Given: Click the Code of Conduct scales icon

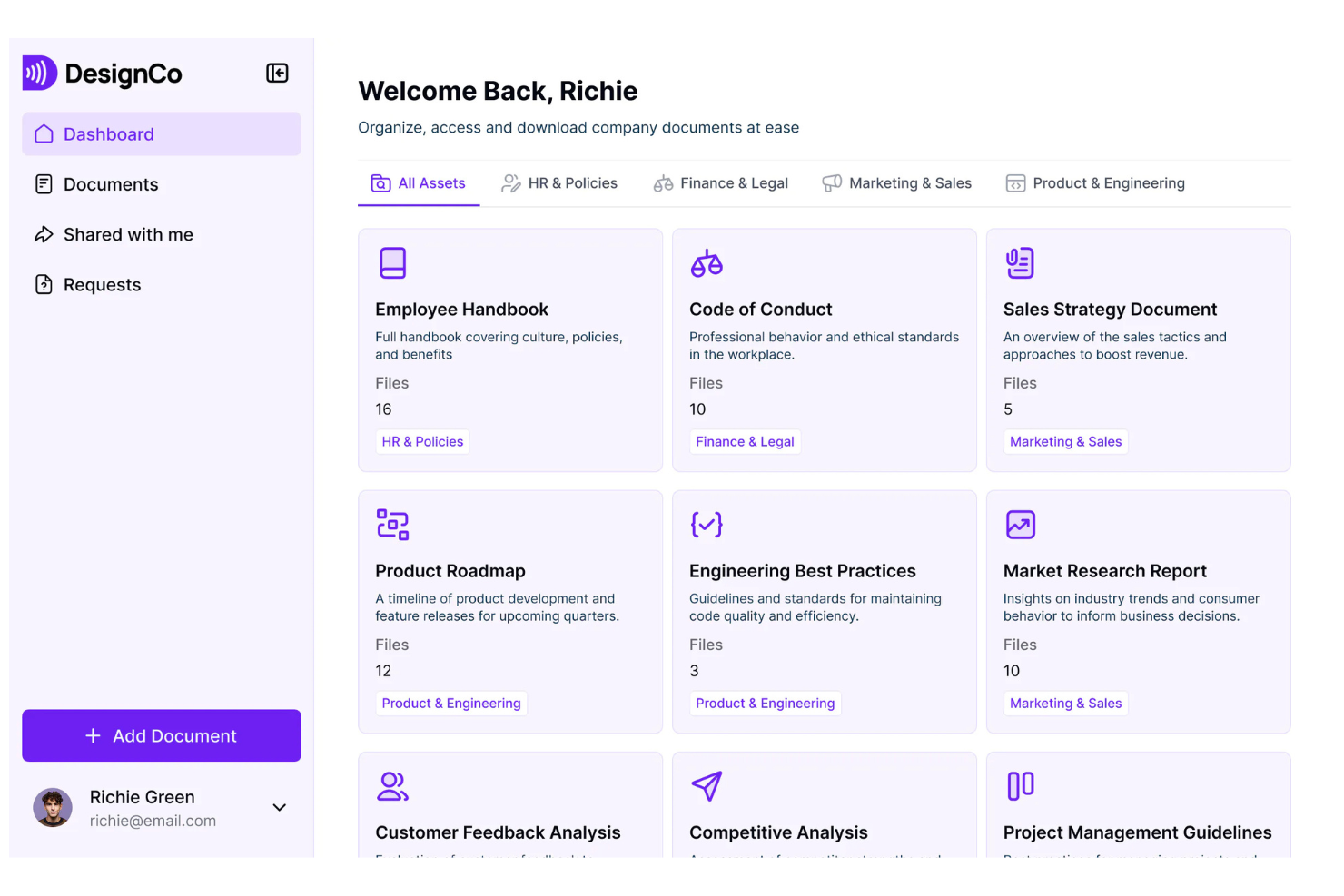Looking at the screenshot, I should [x=707, y=263].
